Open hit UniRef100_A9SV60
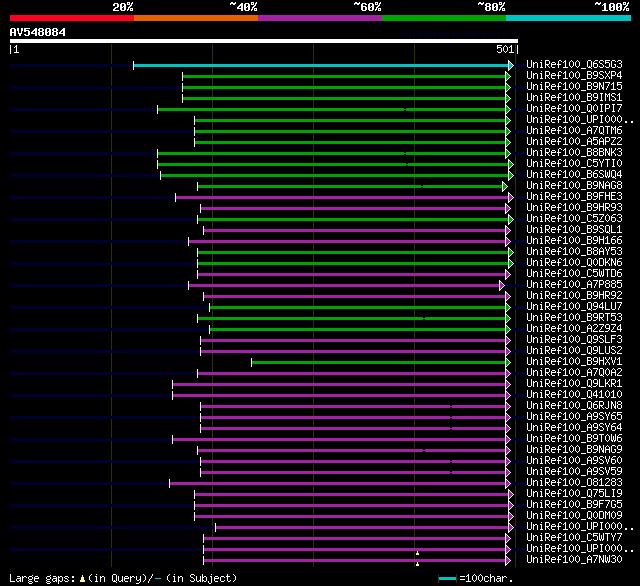Screen dimensions: 640x586 (x=574, y=461)
